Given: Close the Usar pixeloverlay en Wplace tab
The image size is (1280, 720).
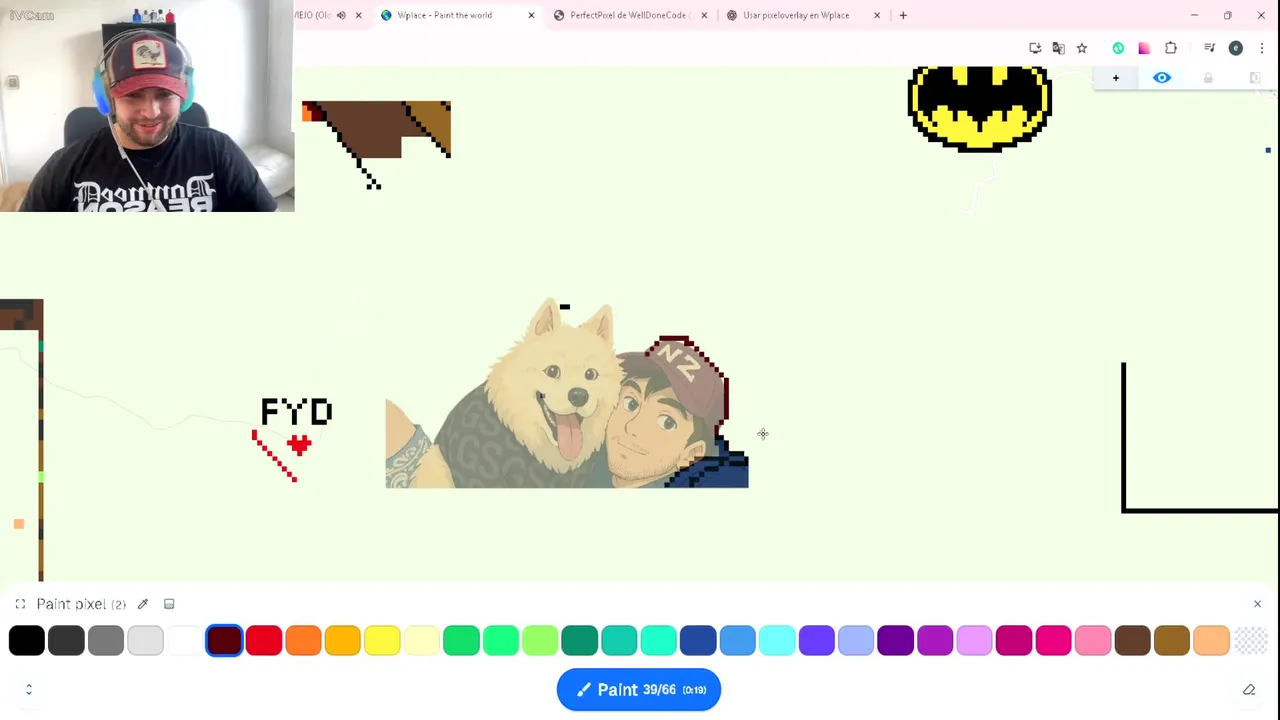Looking at the screenshot, I should [877, 15].
